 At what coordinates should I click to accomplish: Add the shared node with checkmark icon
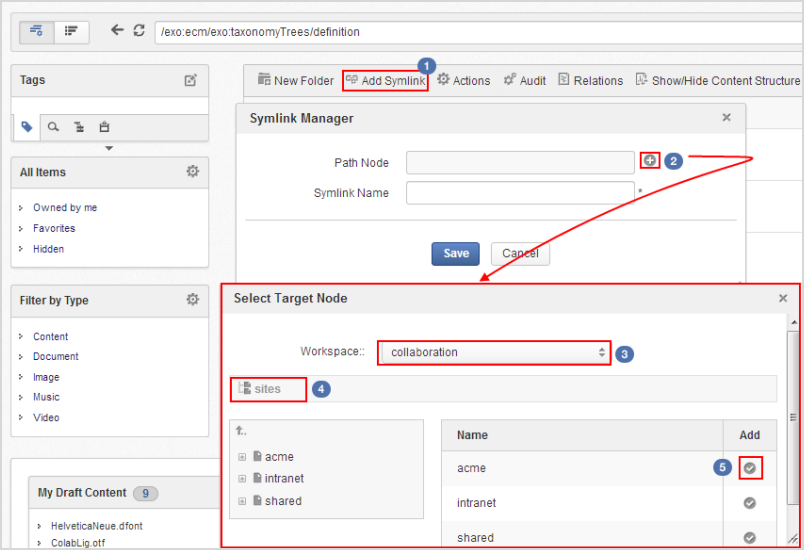point(750,538)
